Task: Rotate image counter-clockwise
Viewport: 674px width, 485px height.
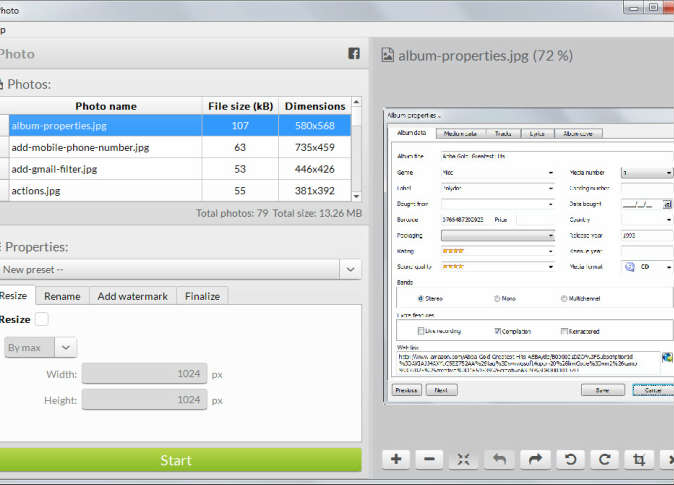Action: (568, 459)
